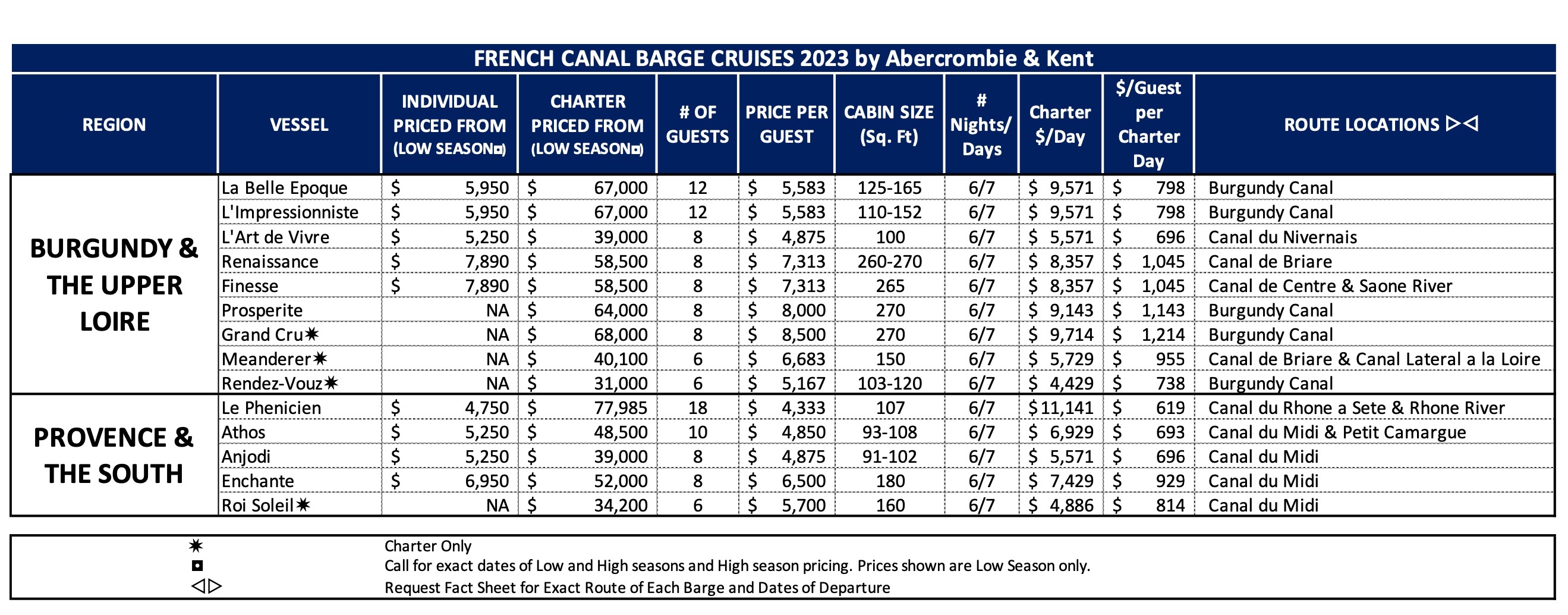Select Renaissance cabin size 260-270 cell
This screenshot has height=615, width=1568.
889,261
